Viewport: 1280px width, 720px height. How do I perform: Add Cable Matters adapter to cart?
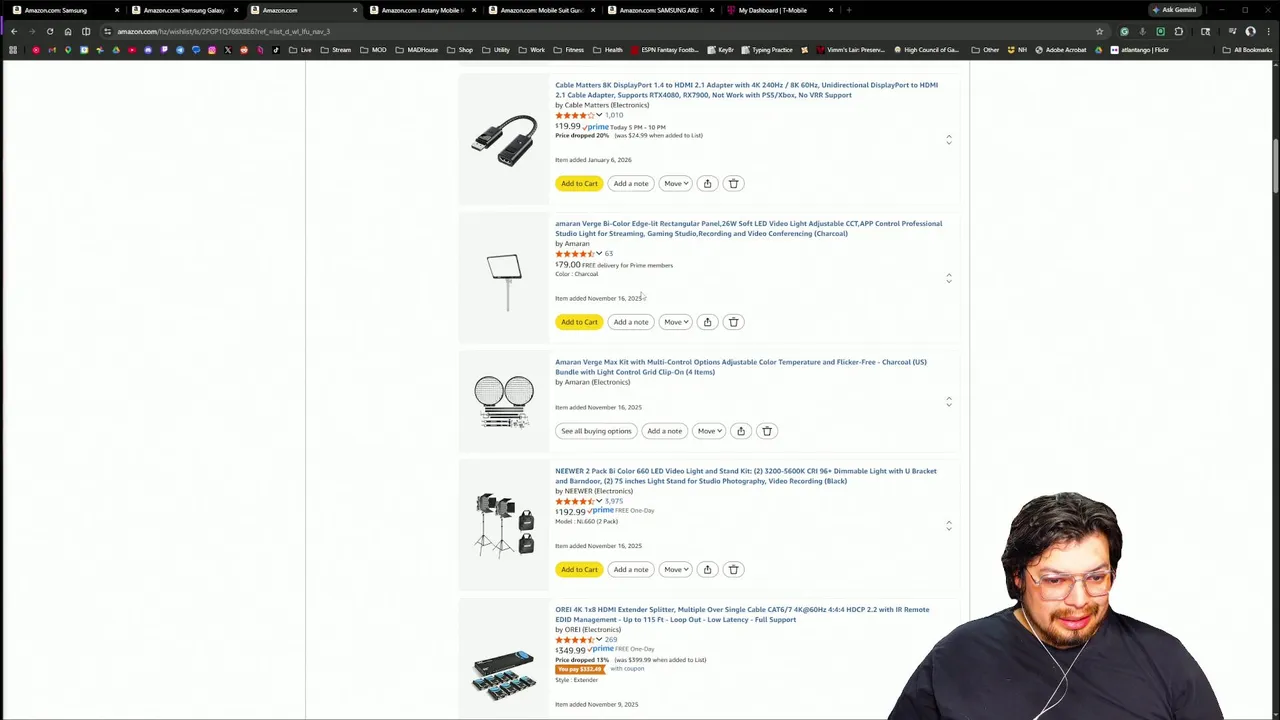[579, 183]
